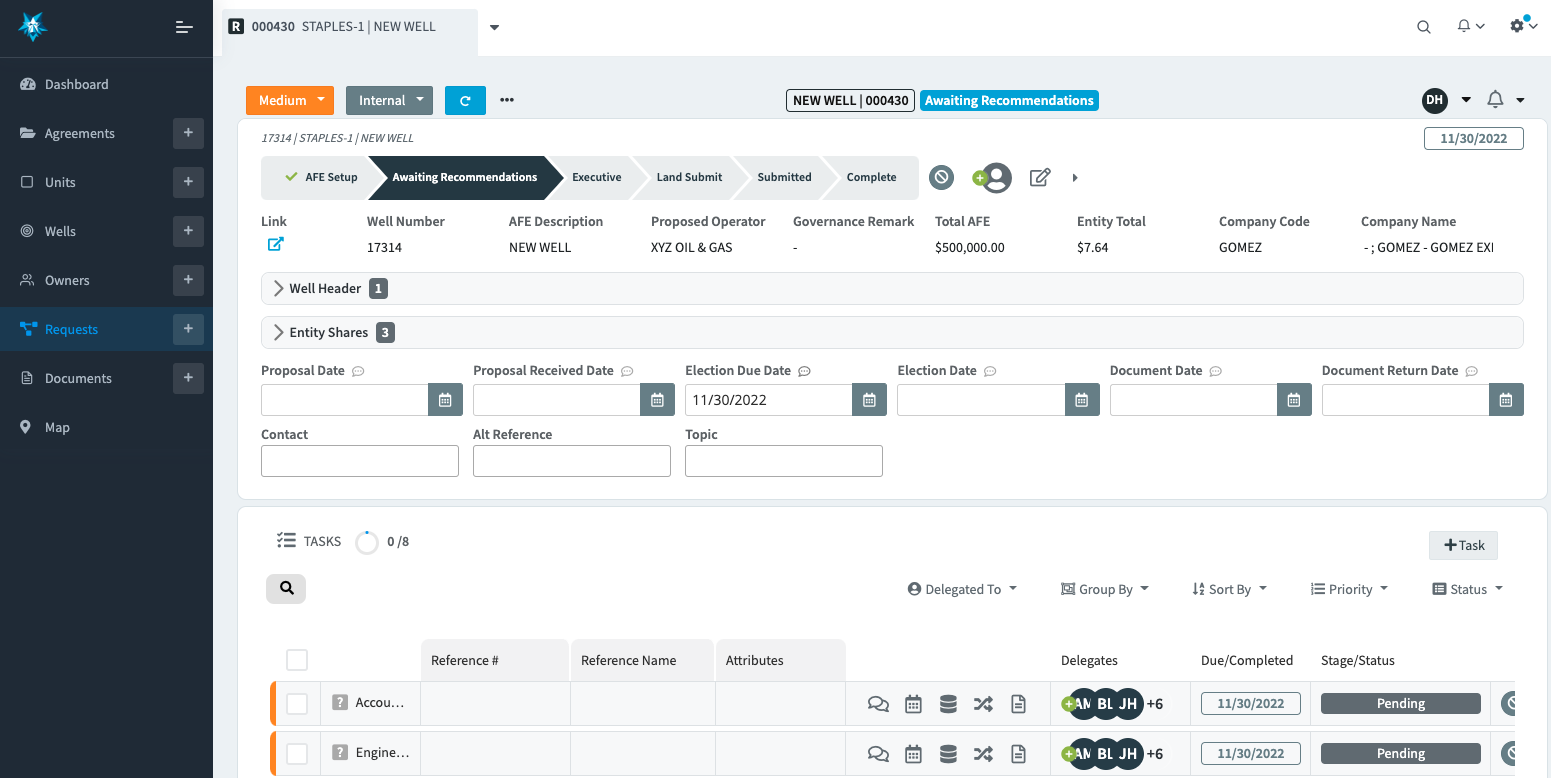The image size is (1551, 778).
Task: Check the Accounting task row checkbox
Action: 297,704
